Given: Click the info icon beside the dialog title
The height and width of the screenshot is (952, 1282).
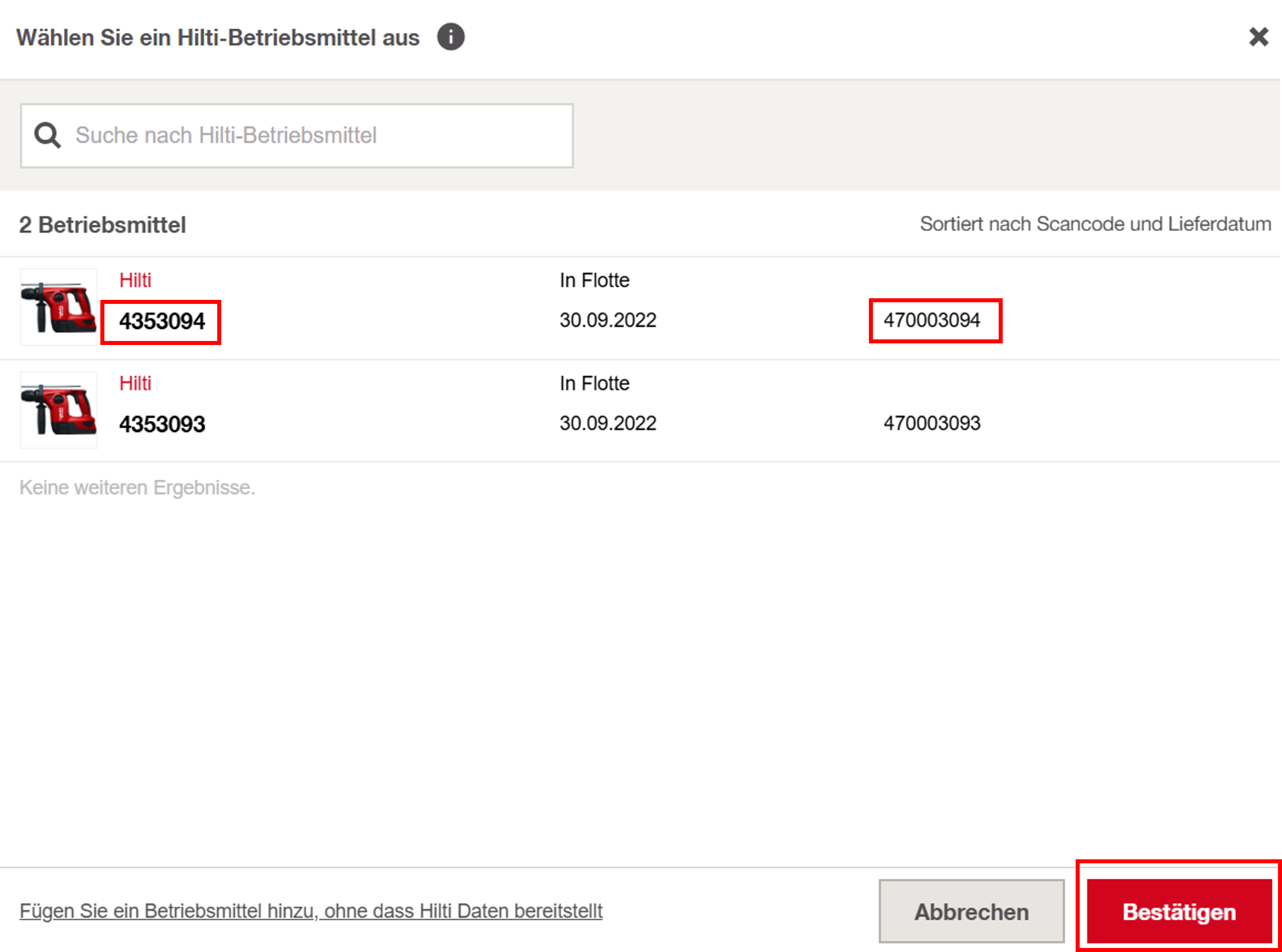Looking at the screenshot, I should click(451, 37).
